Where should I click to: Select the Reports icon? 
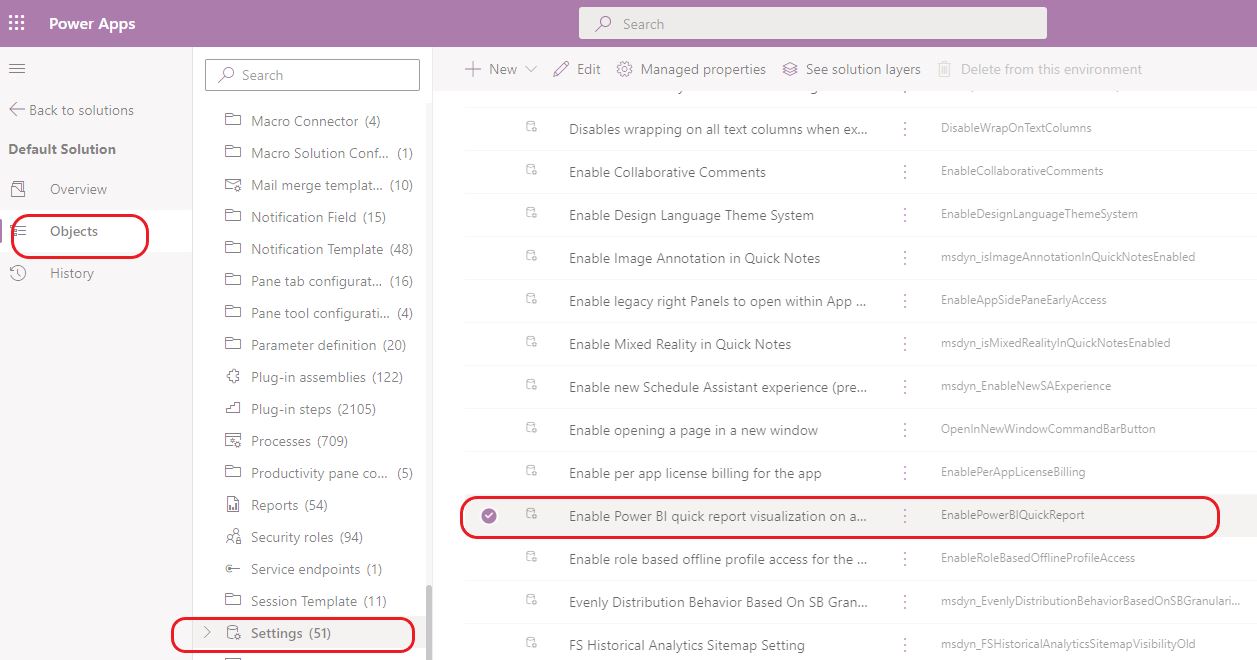coord(231,505)
